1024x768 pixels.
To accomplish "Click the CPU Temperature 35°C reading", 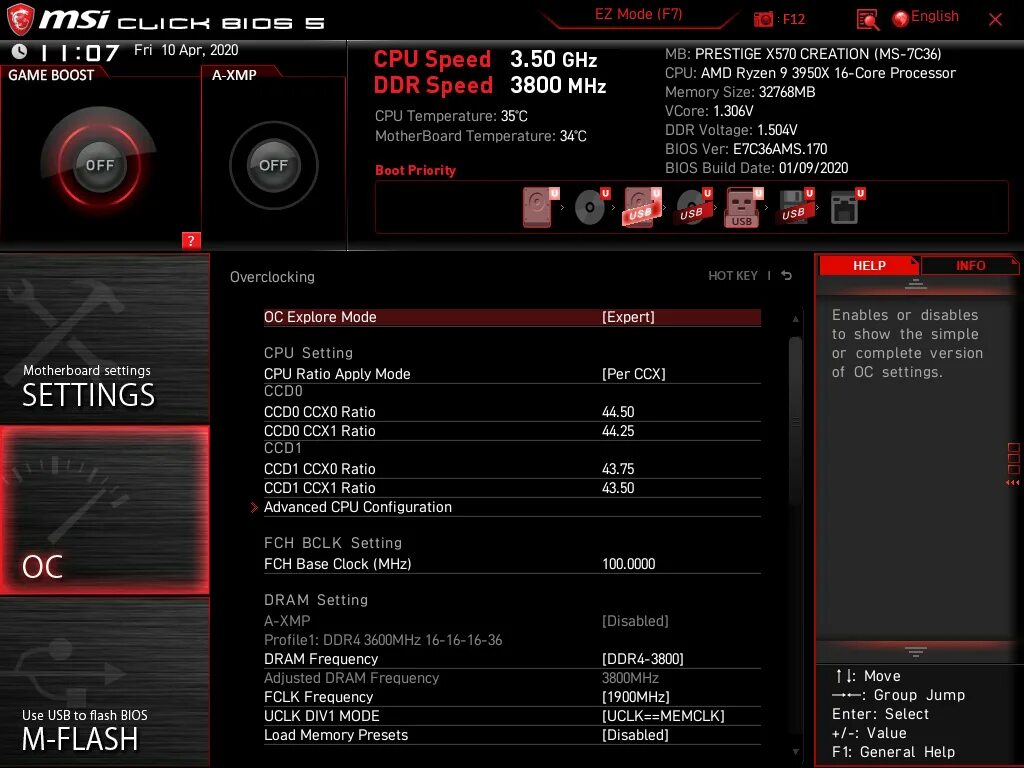I will 451,116.
